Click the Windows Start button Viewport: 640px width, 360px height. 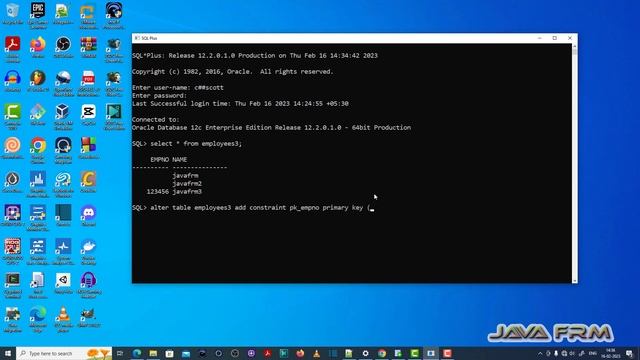click(8, 353)
